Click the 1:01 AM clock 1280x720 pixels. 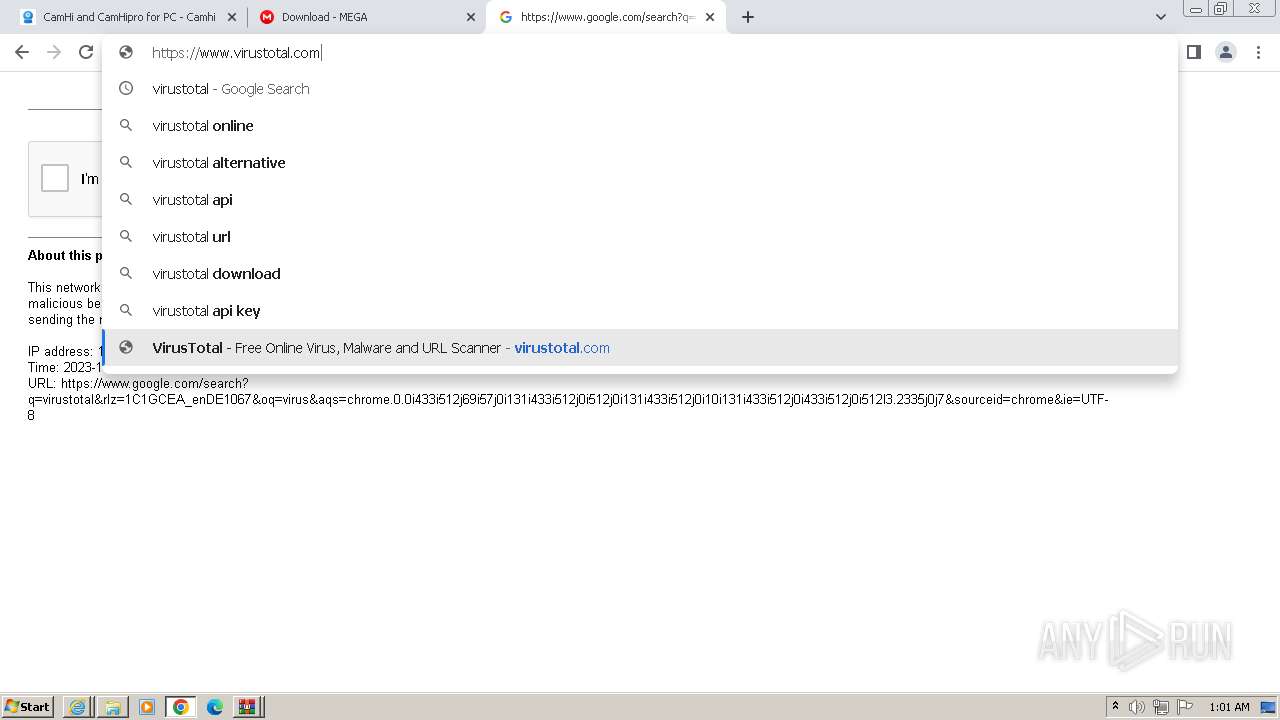(x=1229, y=707)
